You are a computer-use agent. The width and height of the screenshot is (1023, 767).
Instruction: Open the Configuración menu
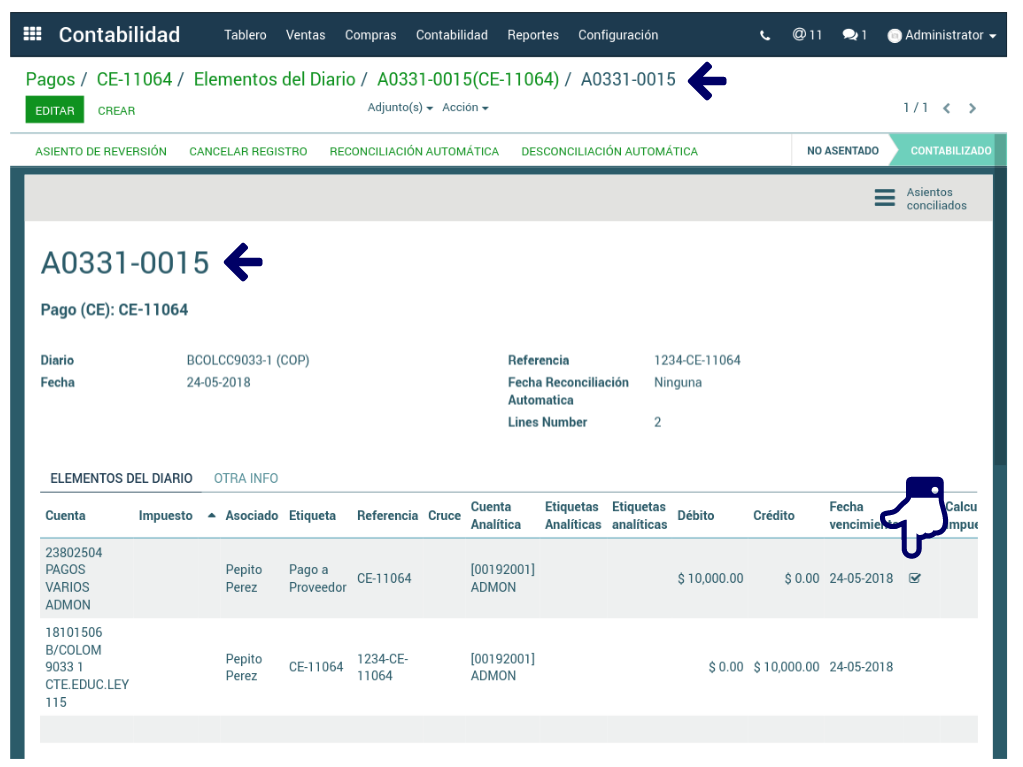[x=618, y=35]
